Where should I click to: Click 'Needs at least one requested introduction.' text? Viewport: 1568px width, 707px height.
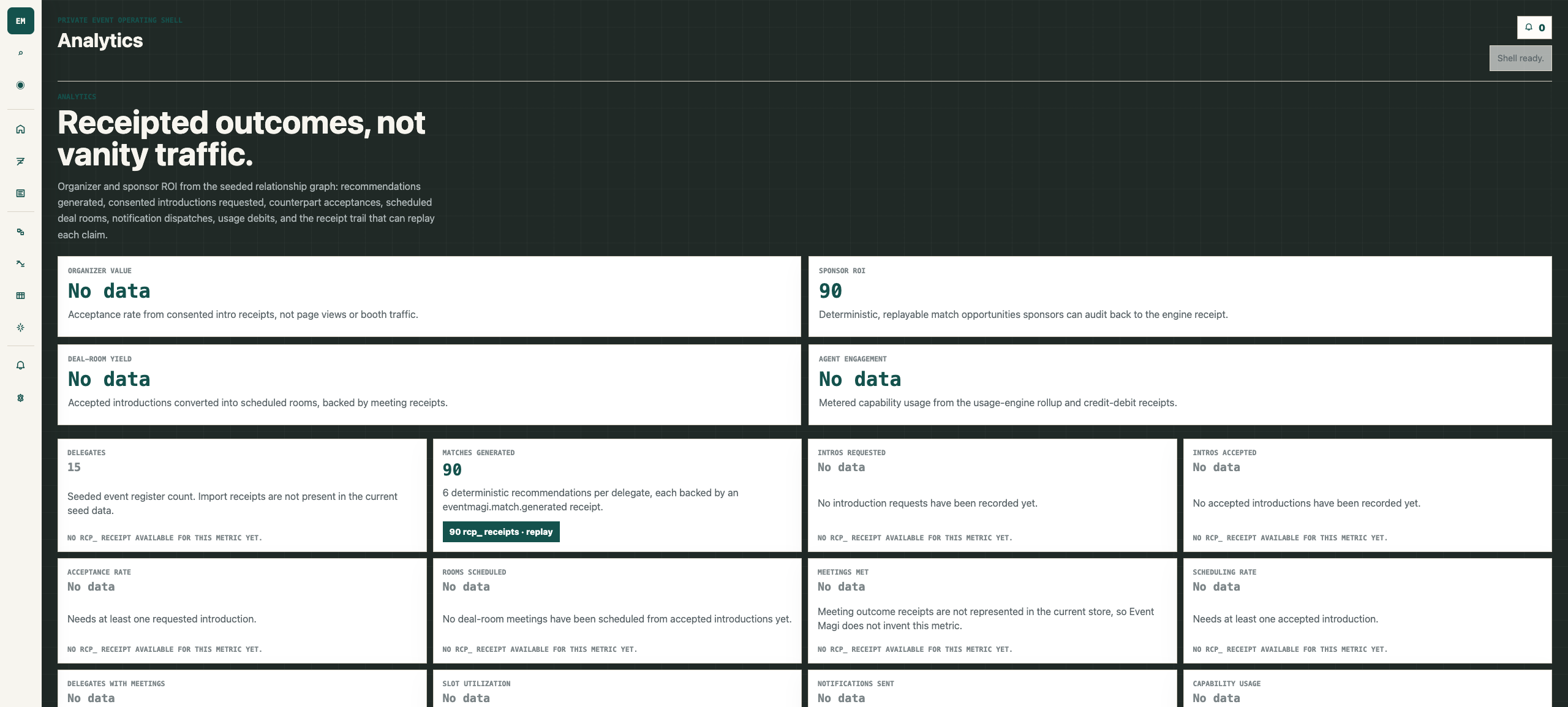[x=162, y=619]
